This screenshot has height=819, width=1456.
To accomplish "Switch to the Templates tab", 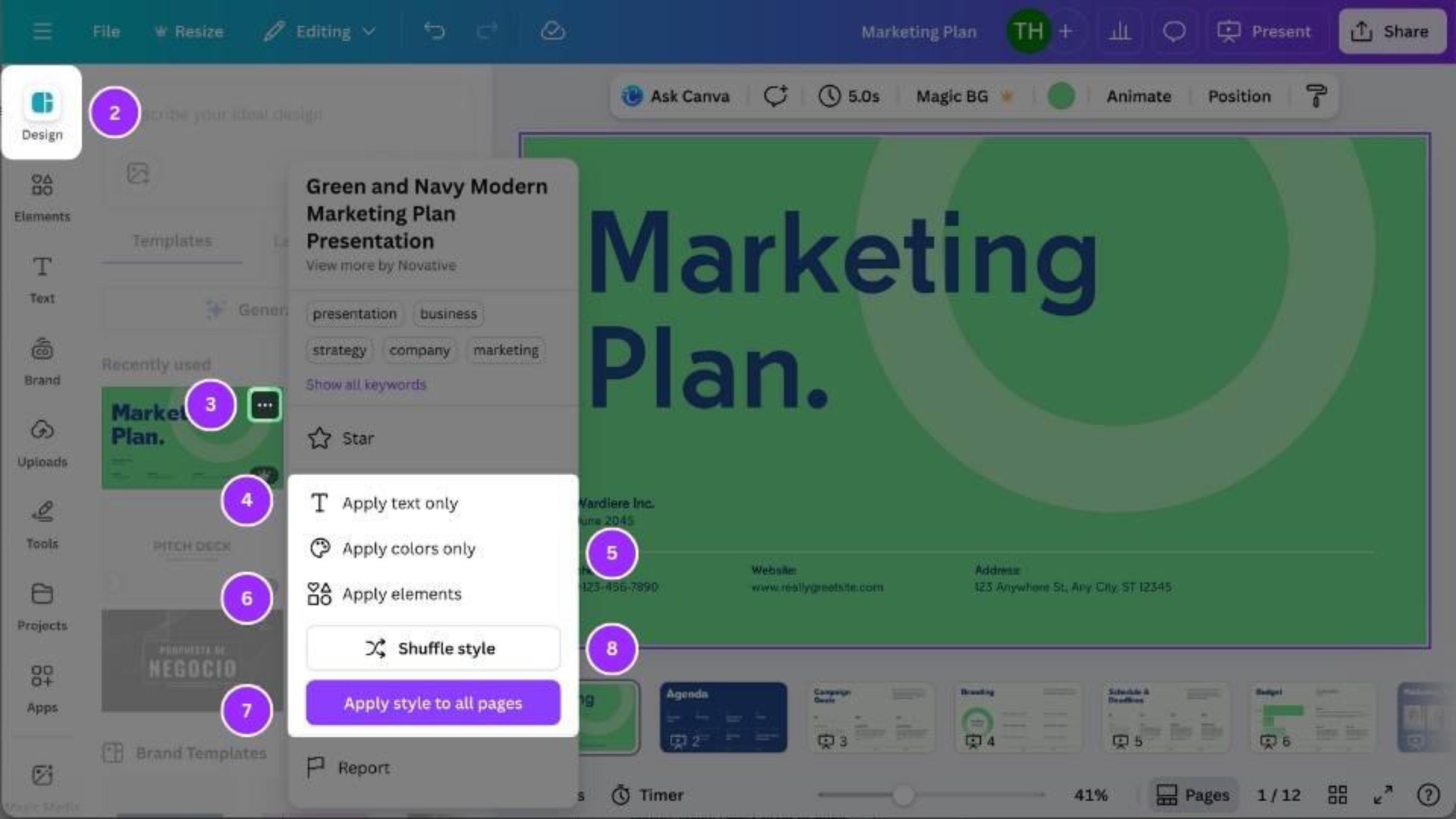I will click(x=172, y=241).
